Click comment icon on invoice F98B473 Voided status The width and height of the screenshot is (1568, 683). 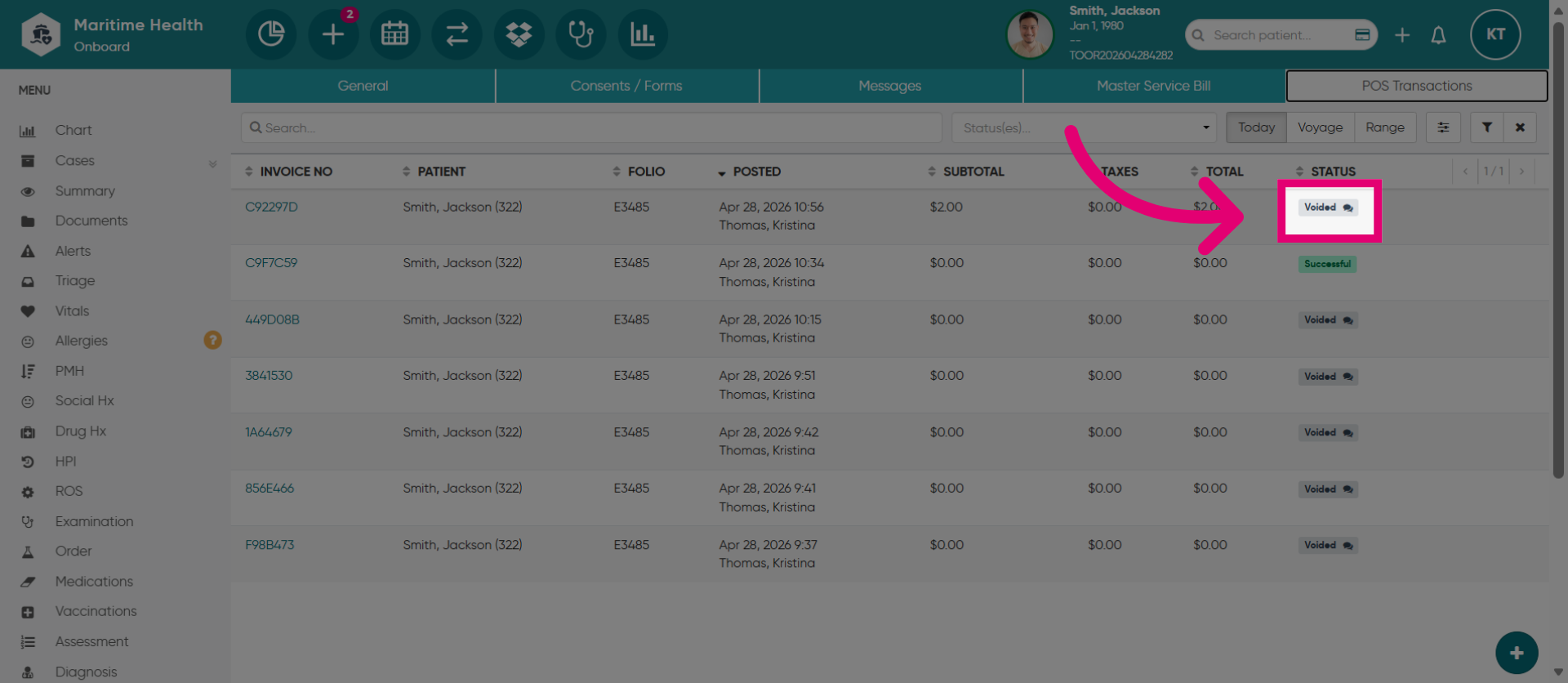(x=1348, y=546)
